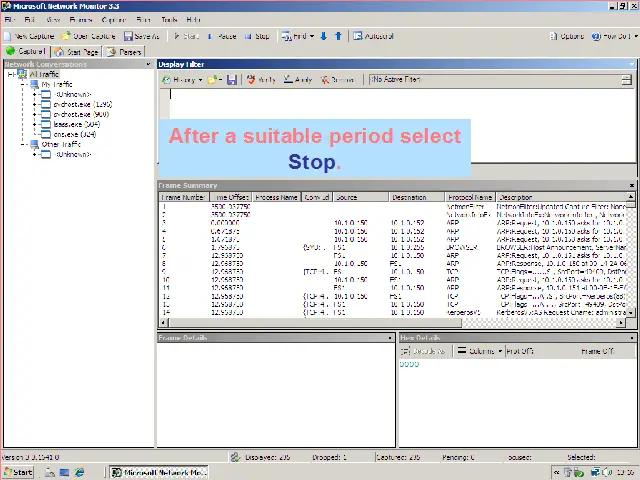Expand the lsass.exe node
Viewport: 640px width, 480px height.
(x=35, y=124)
